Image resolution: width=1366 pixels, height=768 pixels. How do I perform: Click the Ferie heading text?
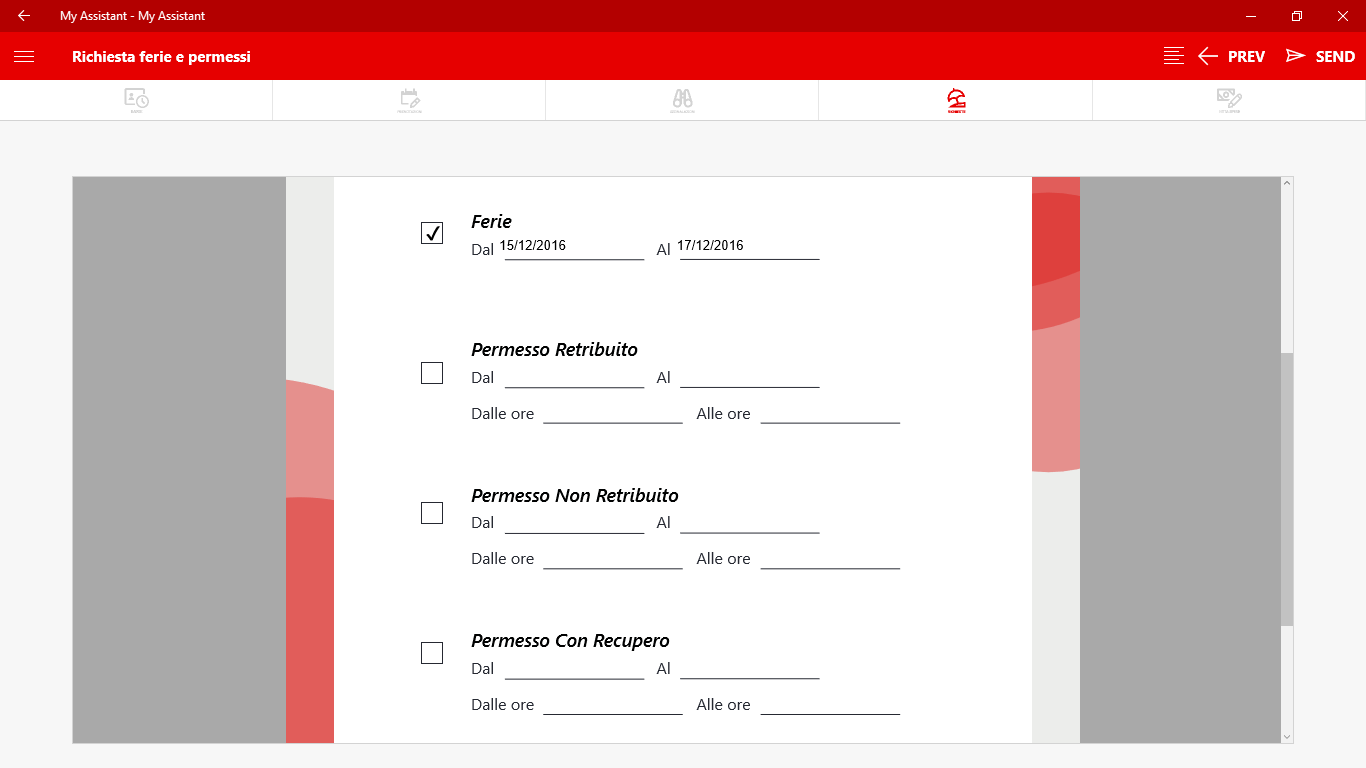coord(491,221)
